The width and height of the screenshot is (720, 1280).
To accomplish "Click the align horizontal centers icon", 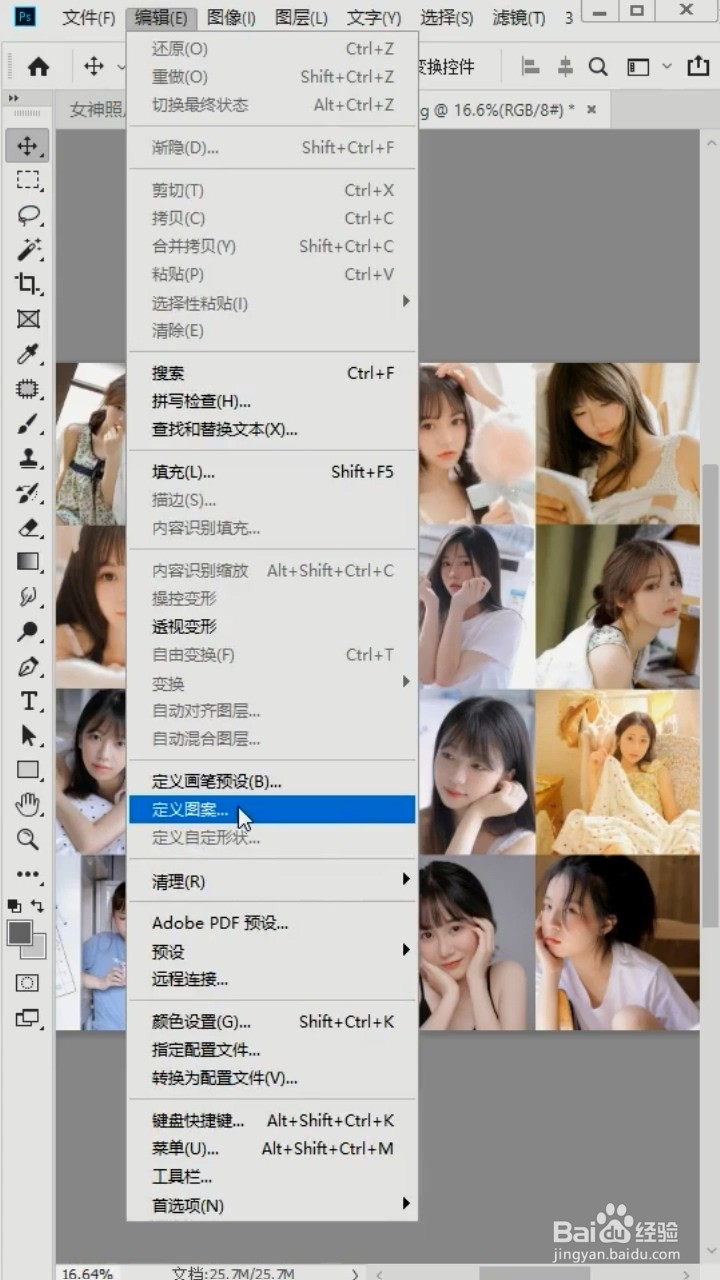I will [565, 67].
